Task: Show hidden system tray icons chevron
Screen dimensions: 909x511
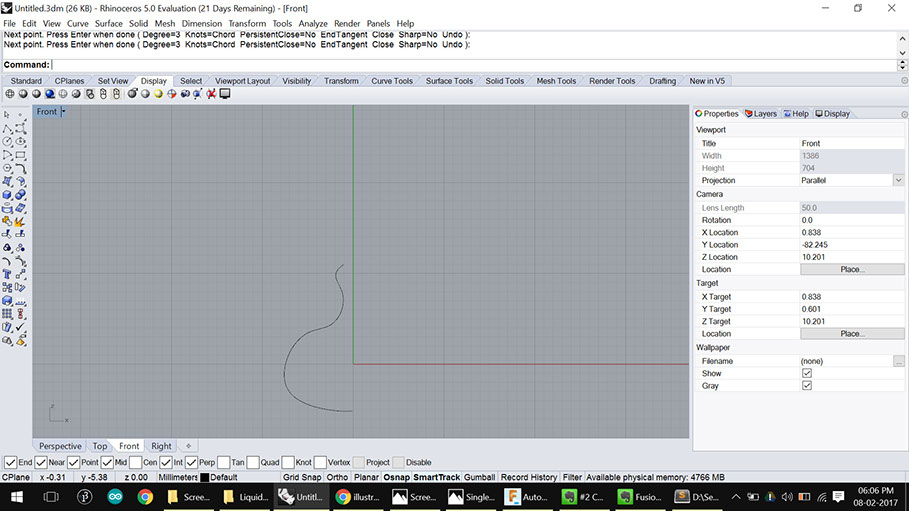Action: pyautogui.click(x=736, y=496)
